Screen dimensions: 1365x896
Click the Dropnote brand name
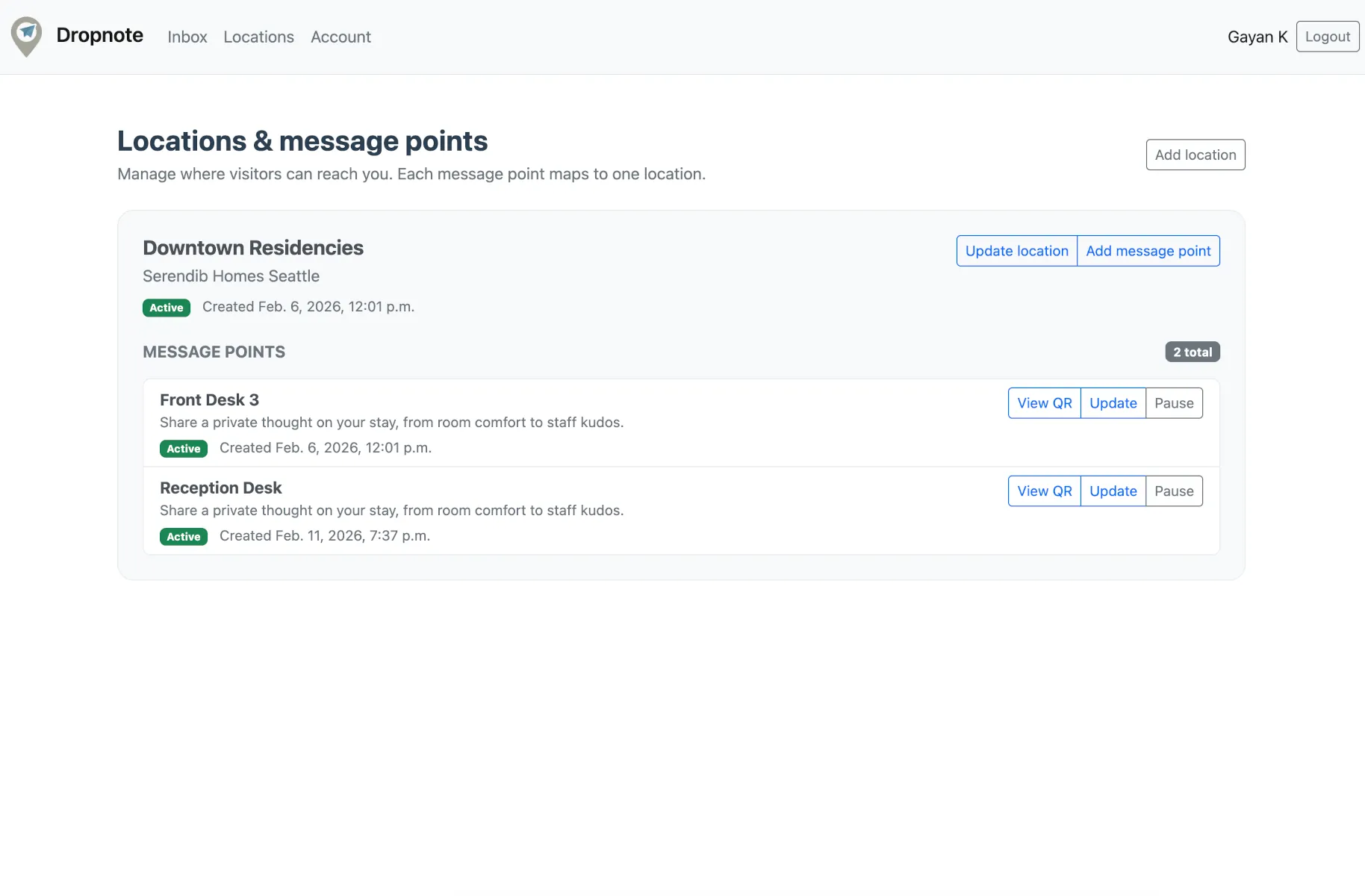coord(99,36)
